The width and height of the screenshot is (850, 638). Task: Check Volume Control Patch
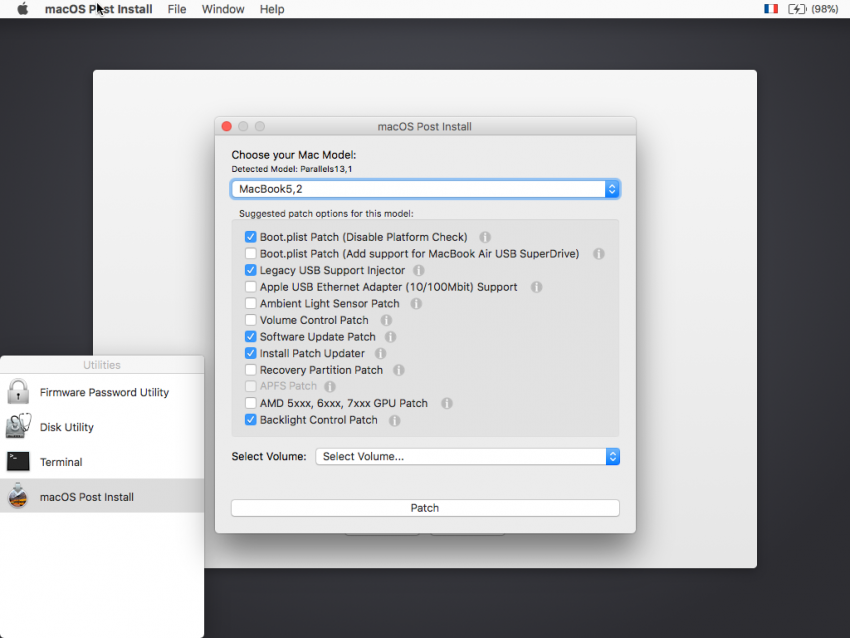click(x=250, y=320)
